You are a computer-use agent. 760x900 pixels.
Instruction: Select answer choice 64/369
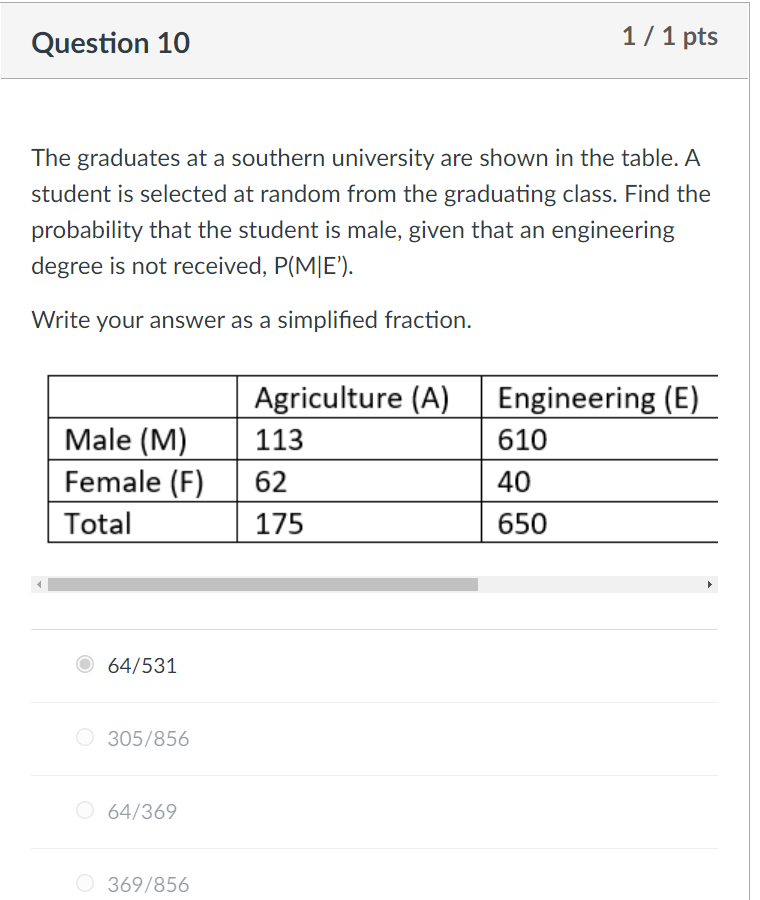point(85,810)
